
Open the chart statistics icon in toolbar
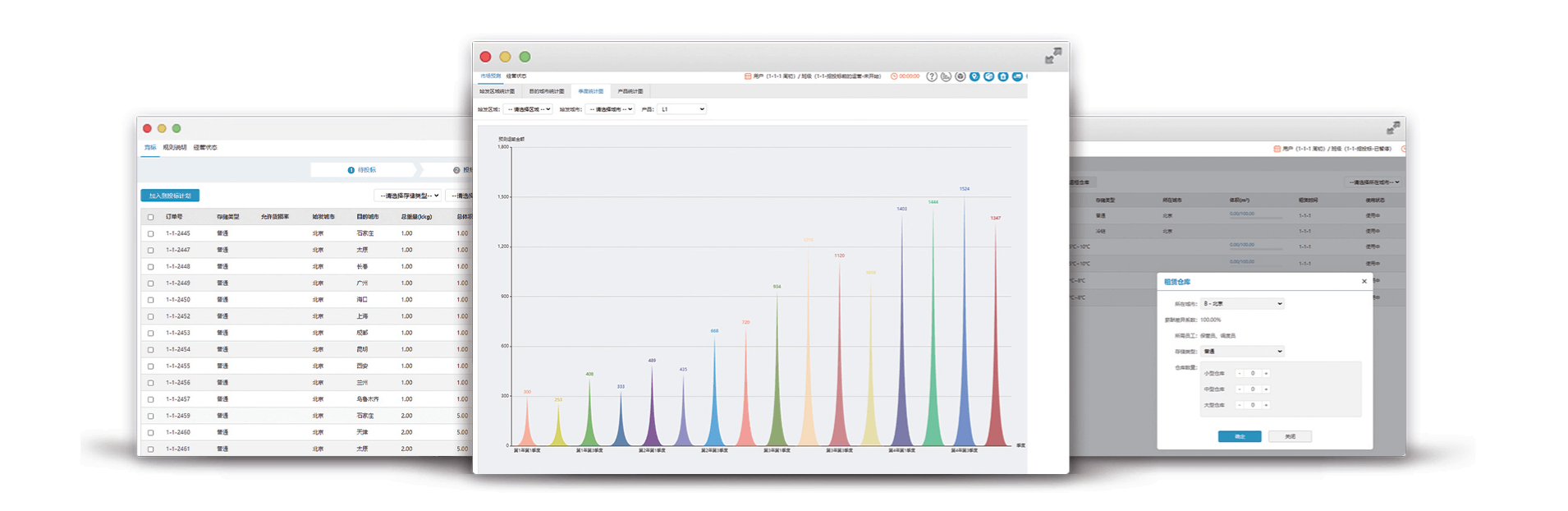pyautogui.click(x=946, y=76)
